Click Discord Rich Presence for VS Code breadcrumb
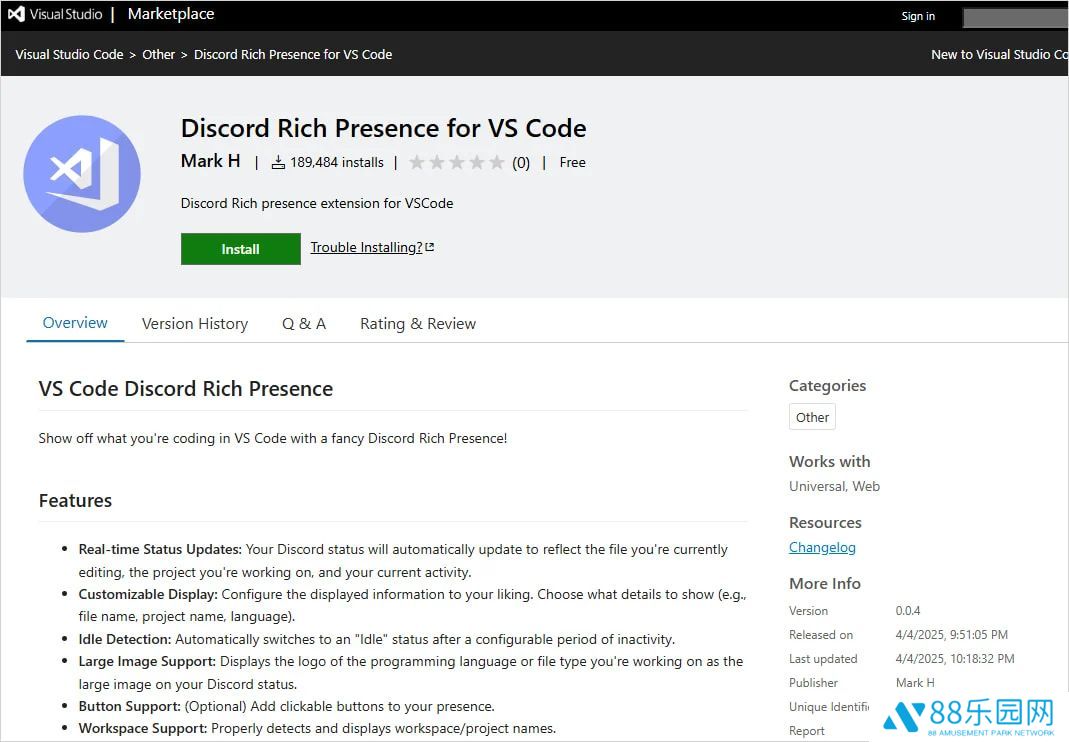1069x742 pixels. coord(292,55)
